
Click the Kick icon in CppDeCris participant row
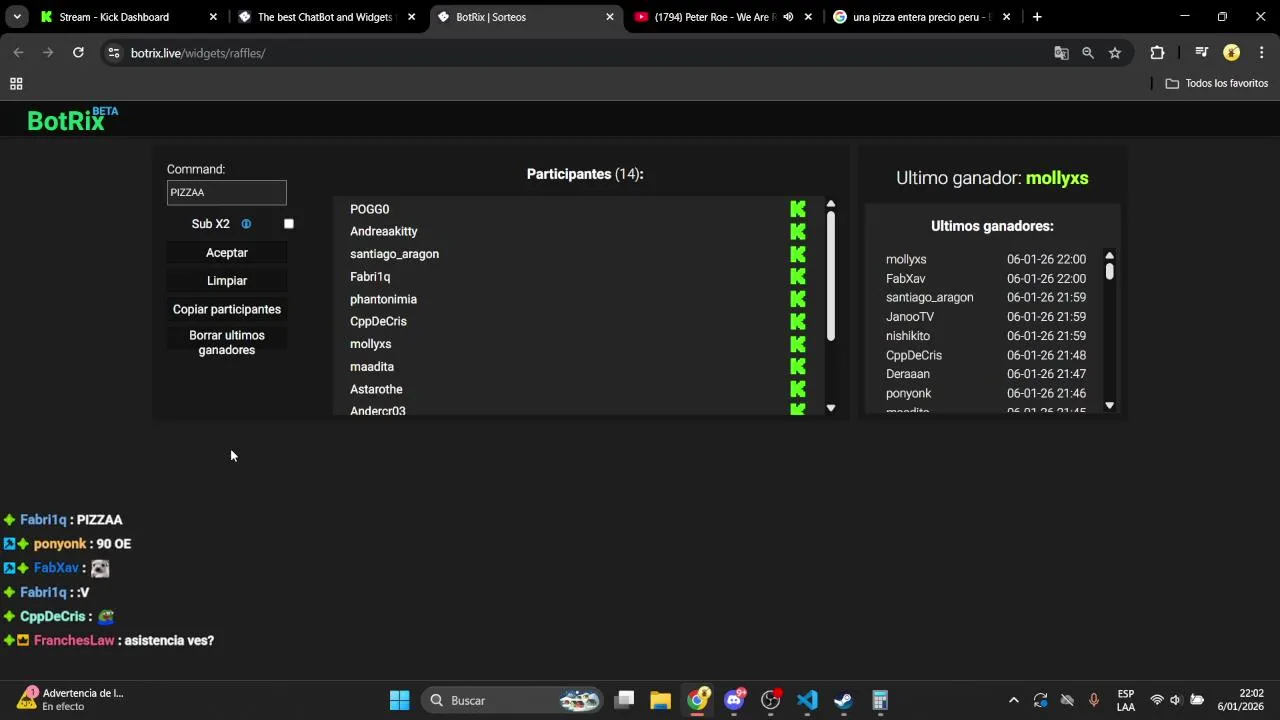[798, 321]
